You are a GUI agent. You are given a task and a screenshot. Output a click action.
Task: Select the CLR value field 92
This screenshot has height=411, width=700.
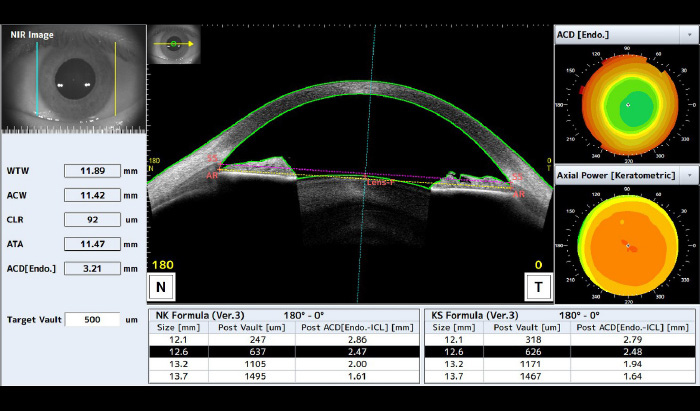pos(92,220)
